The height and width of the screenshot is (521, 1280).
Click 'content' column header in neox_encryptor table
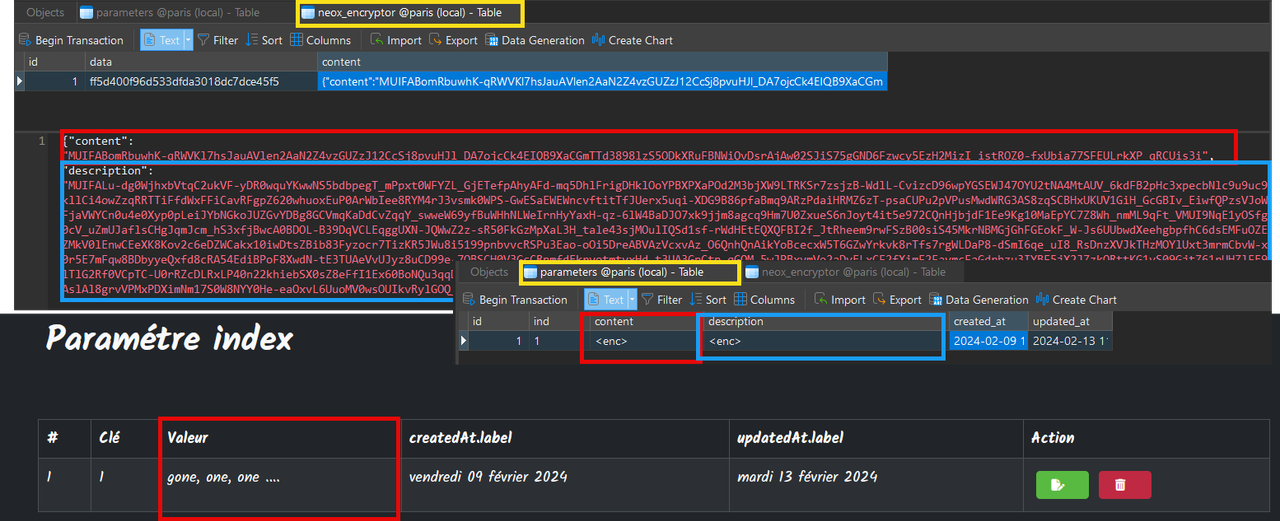pyautogui.click(x=601, y=62)
